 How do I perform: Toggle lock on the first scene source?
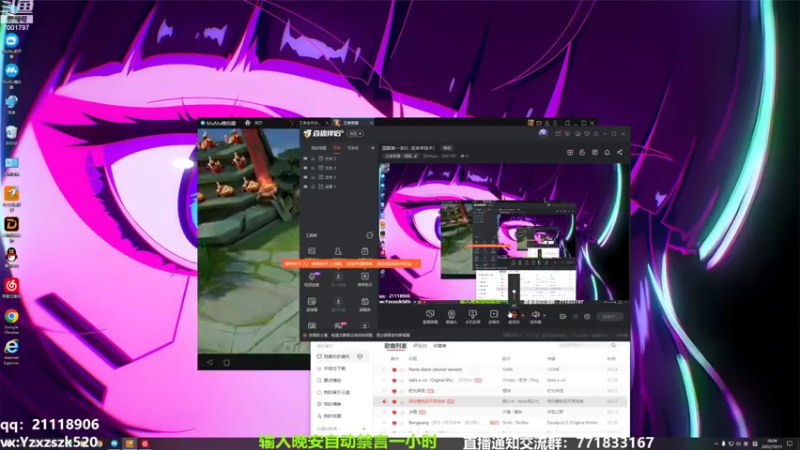313,159
